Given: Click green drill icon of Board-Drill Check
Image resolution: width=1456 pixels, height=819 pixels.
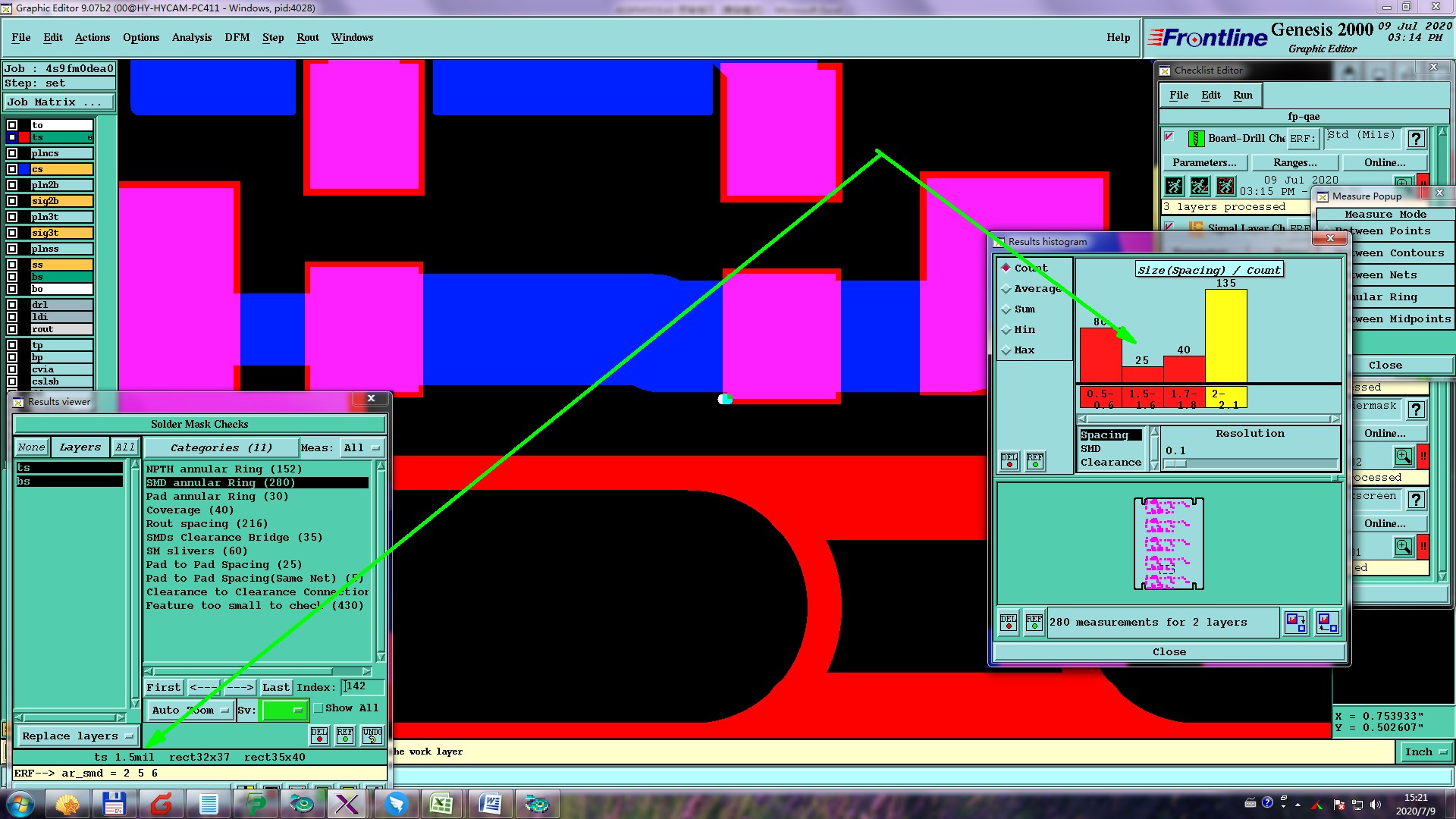Looking at the screenshot, I should click(1196, 139).
